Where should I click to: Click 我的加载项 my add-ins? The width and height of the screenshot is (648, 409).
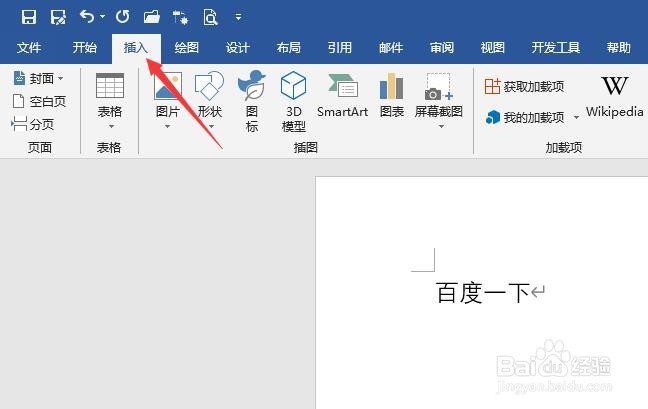click(x=524, y=118)
